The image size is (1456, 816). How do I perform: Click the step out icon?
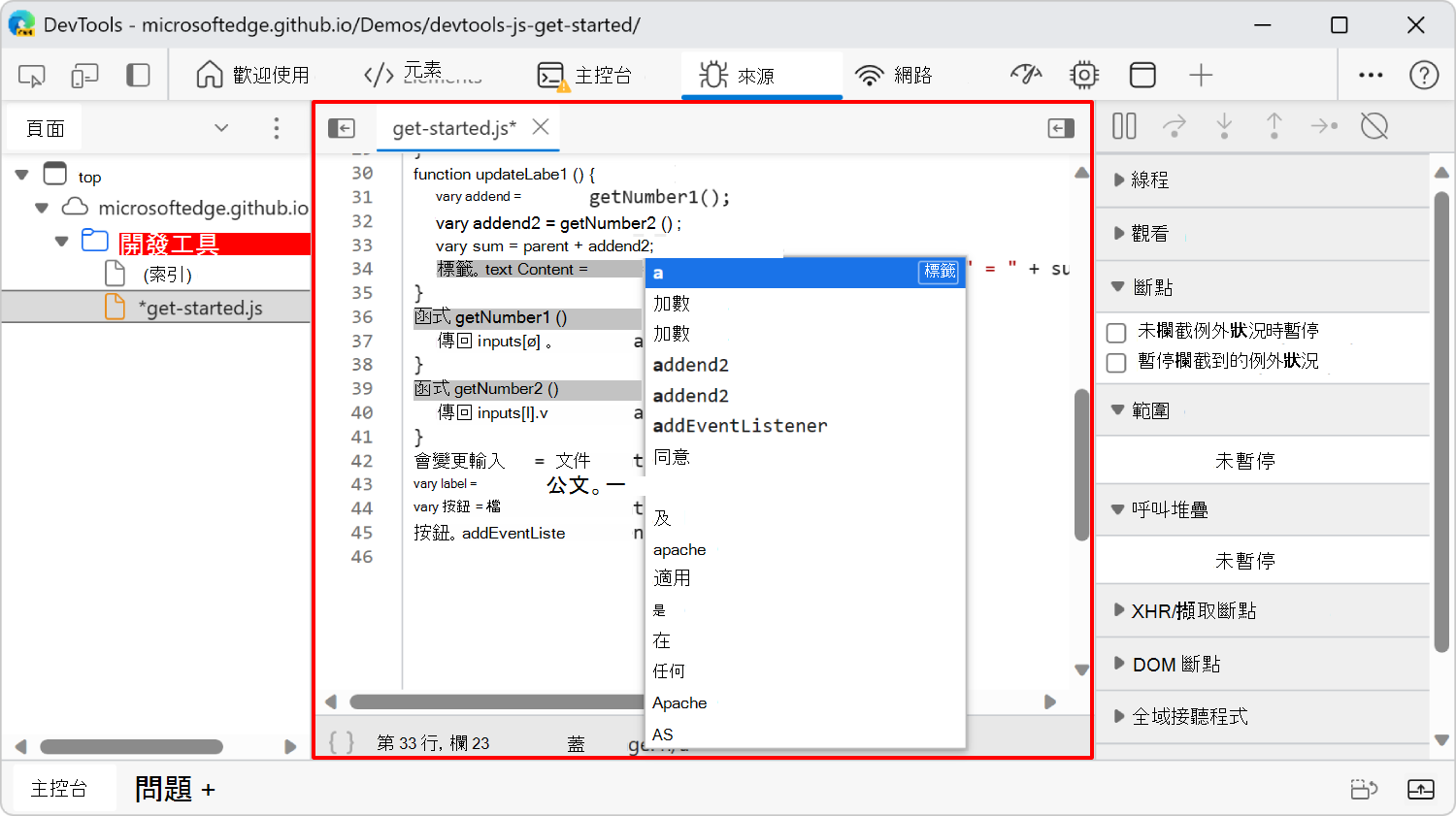1274,126
